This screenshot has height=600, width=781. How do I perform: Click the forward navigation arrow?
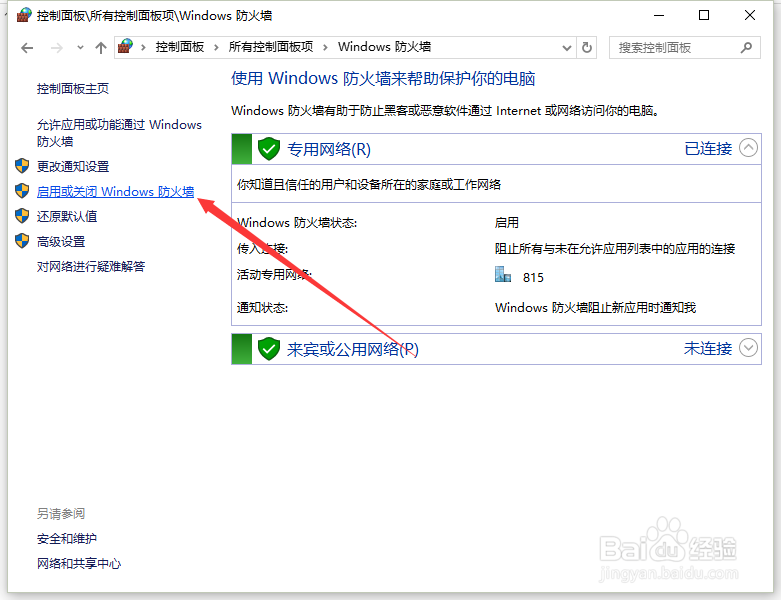[x=57, y=48]
